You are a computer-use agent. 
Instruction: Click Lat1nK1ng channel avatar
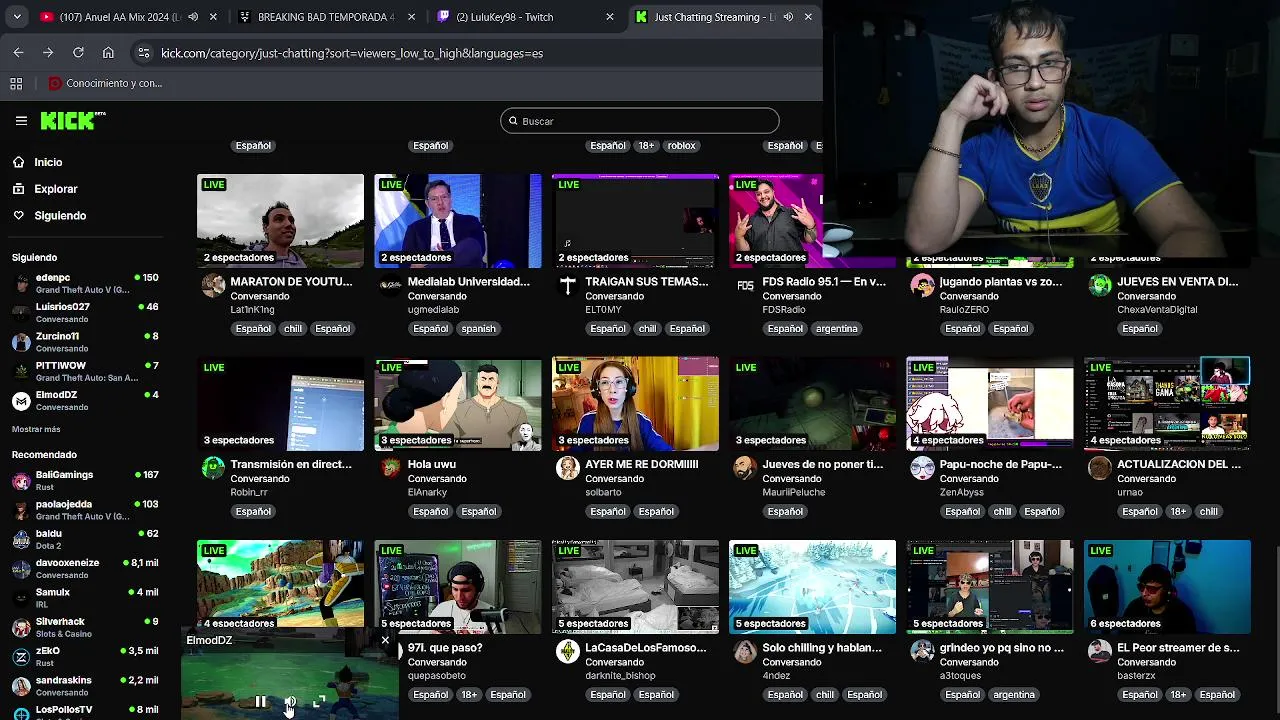[213, 286]
